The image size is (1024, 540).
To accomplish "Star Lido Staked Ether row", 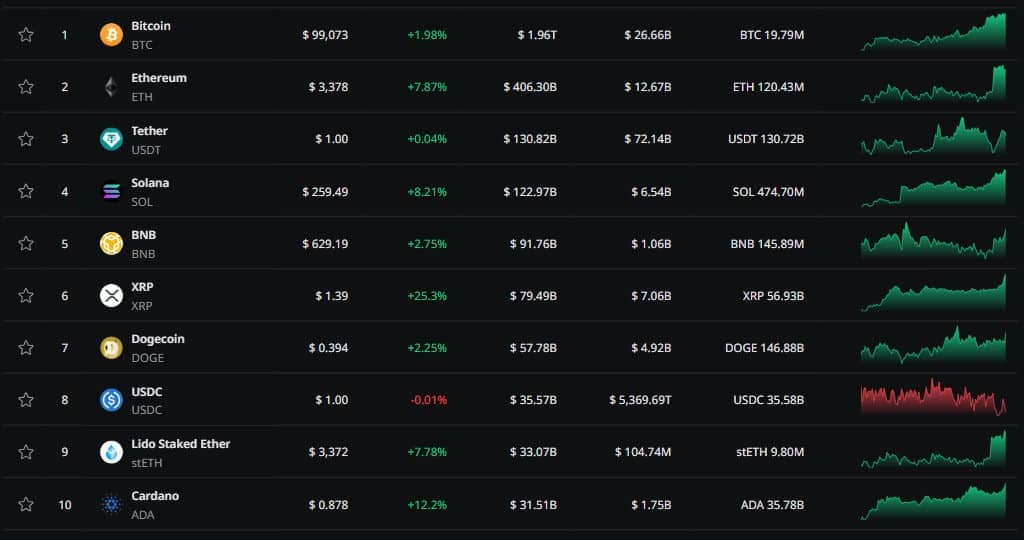I will point(25,452).
